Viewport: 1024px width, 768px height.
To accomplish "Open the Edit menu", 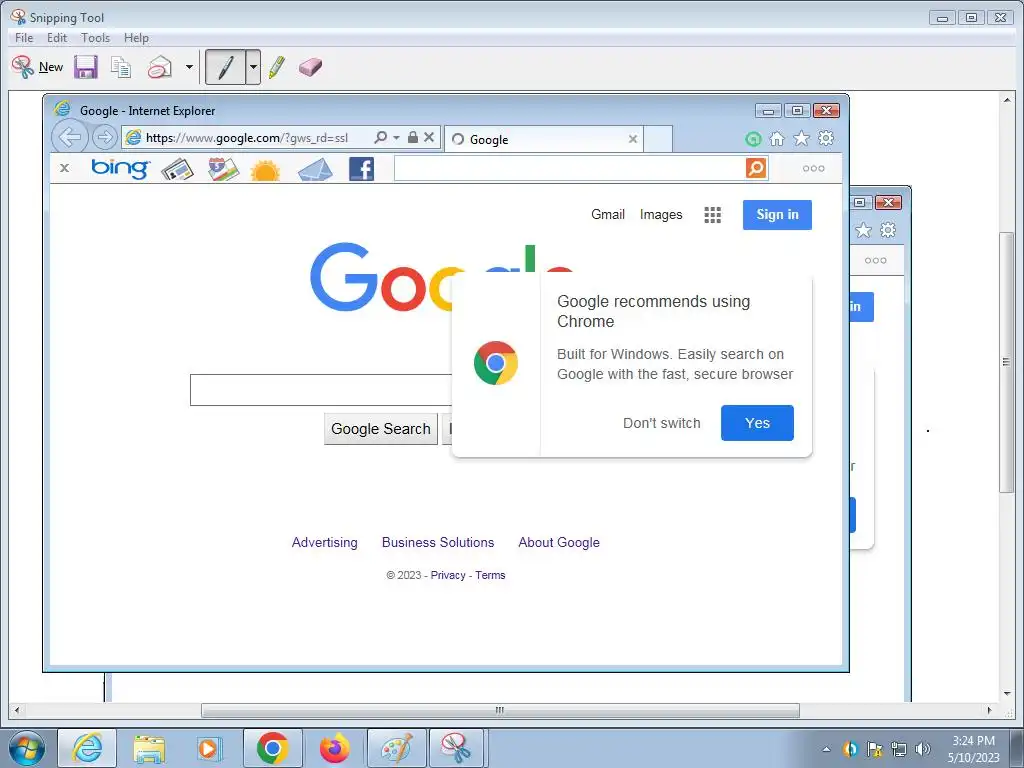I will pyautogui.click(x=57, y=38).
